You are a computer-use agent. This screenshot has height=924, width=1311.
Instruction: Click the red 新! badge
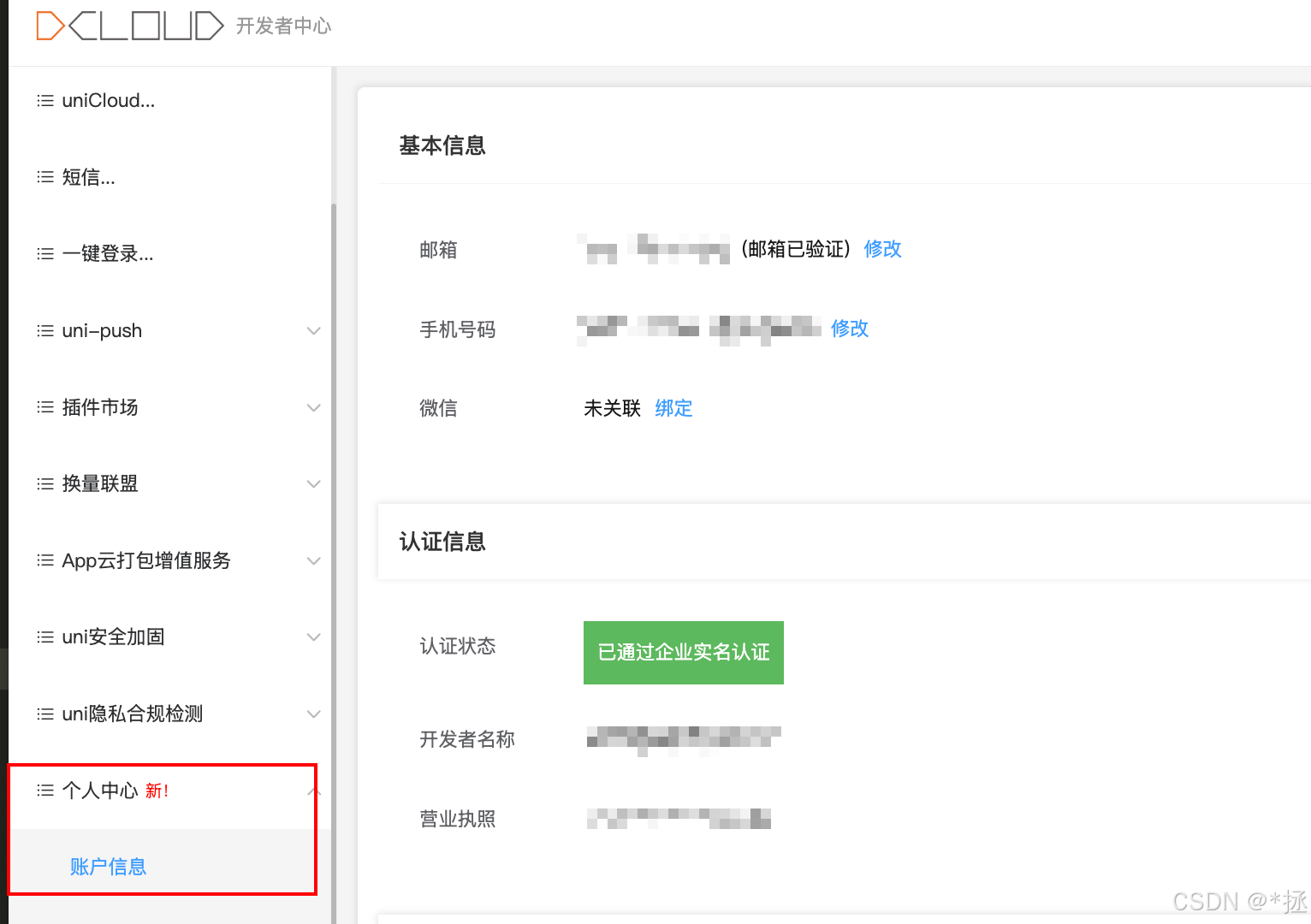157,791
